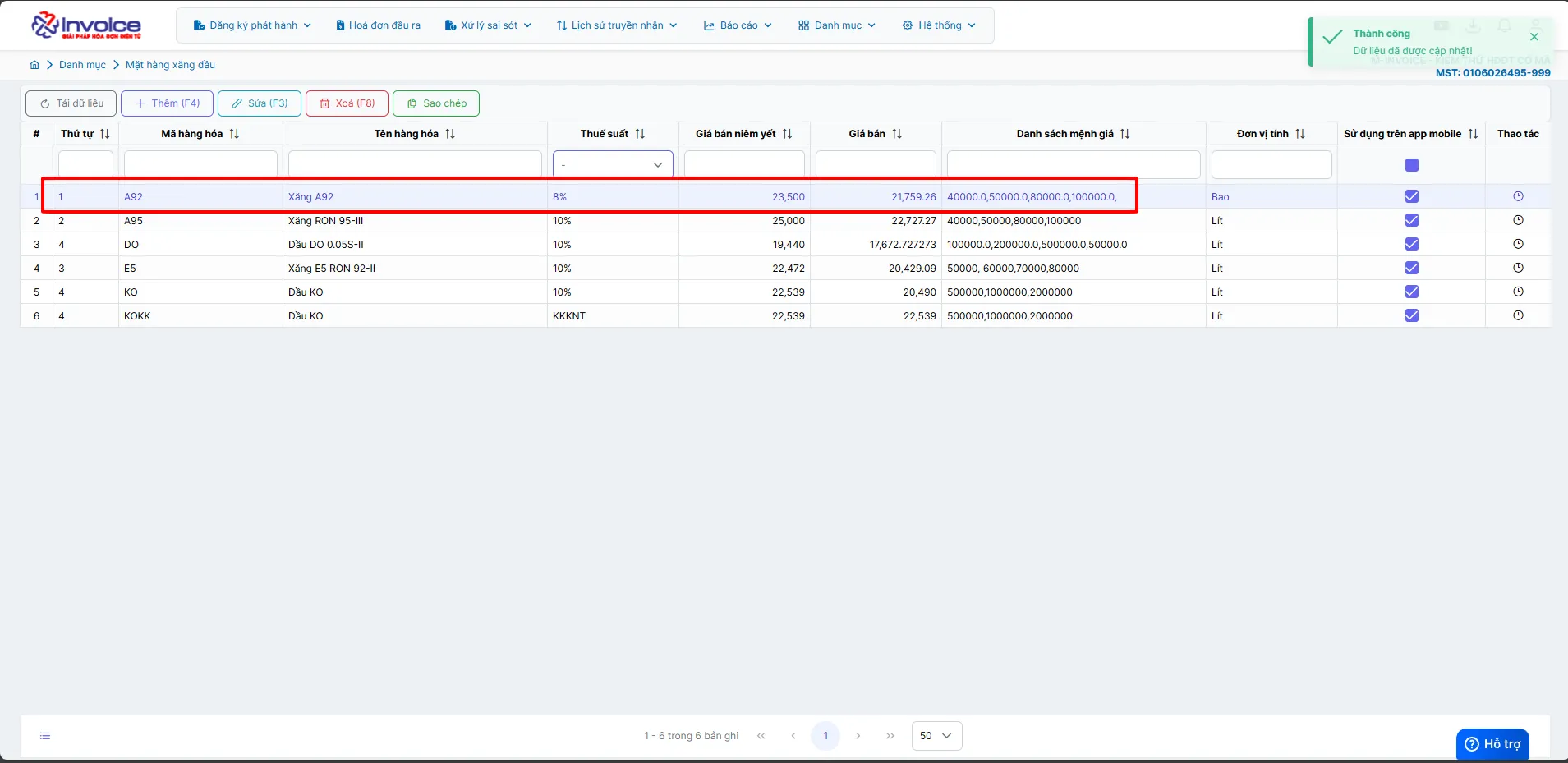Expand Báo cáo menu
Screen dimensions: 1568x763
738,25
